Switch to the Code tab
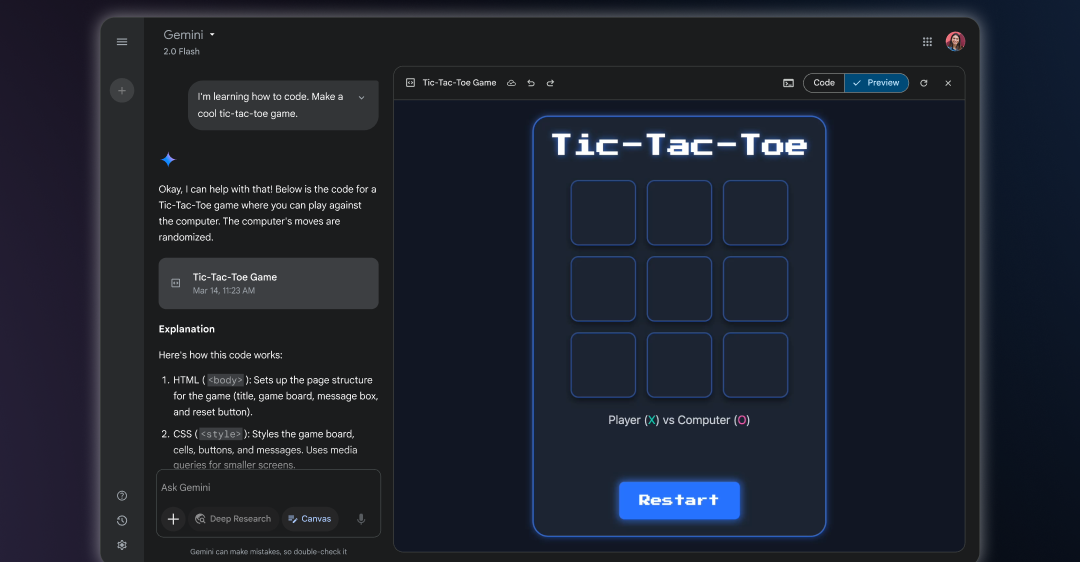The width and height of the screenshot is (1080, 562). (x=824, y=83)
